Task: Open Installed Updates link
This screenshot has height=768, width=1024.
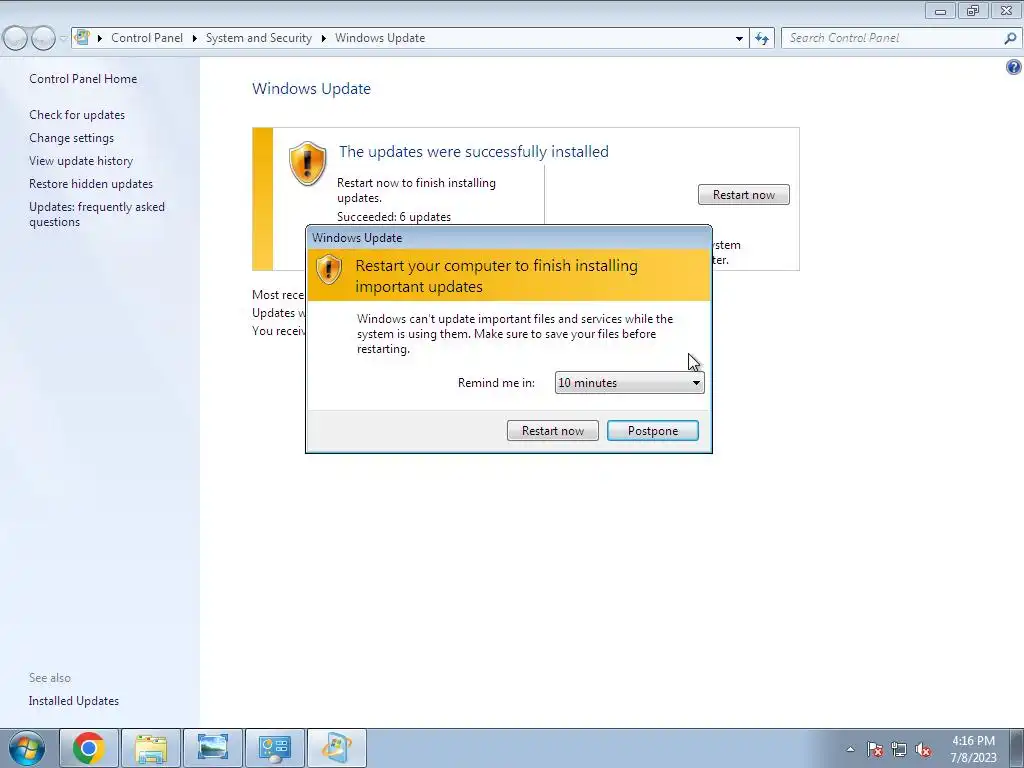Action: (x=74, y=701)
